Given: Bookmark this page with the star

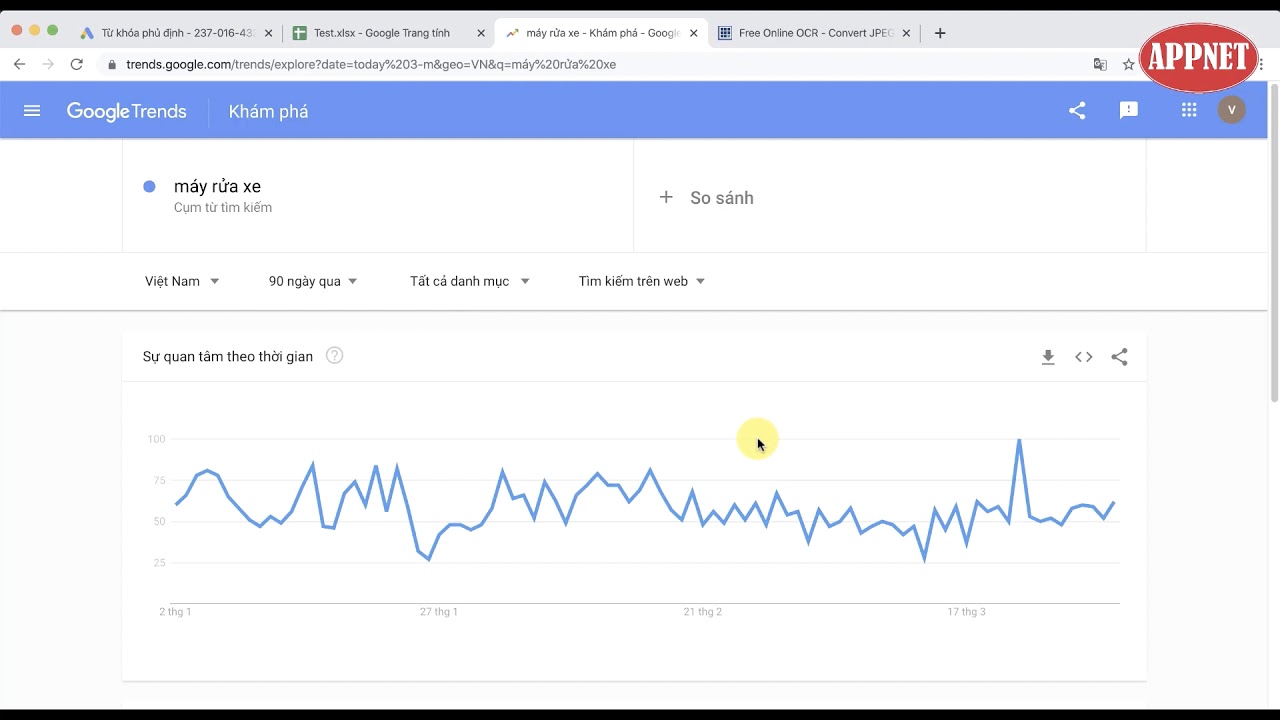Looking at the screenshot, I should [1129, 64].
